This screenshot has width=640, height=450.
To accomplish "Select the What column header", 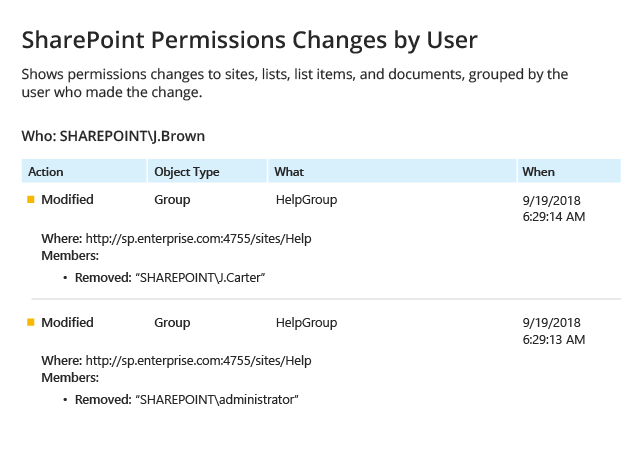I will (392, 171).
